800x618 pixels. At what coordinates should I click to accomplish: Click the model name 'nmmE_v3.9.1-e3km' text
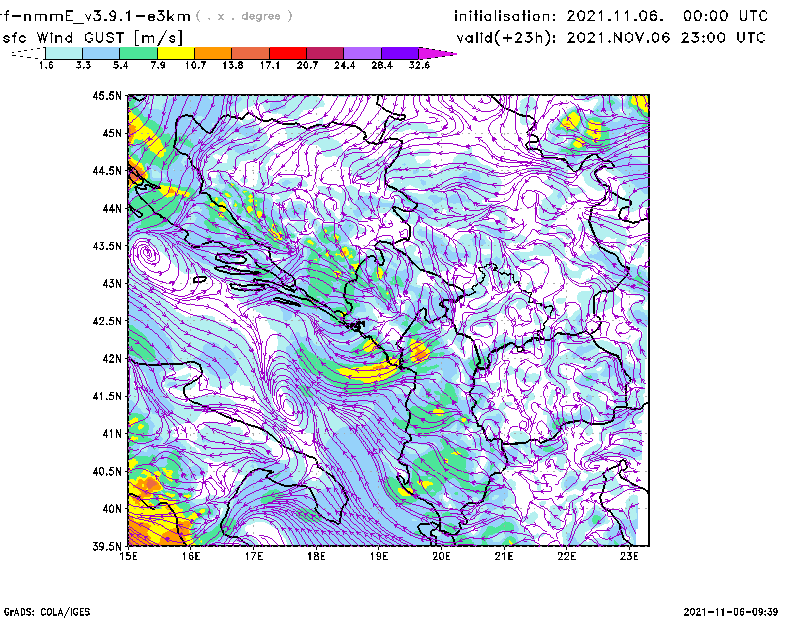[107, 16]
